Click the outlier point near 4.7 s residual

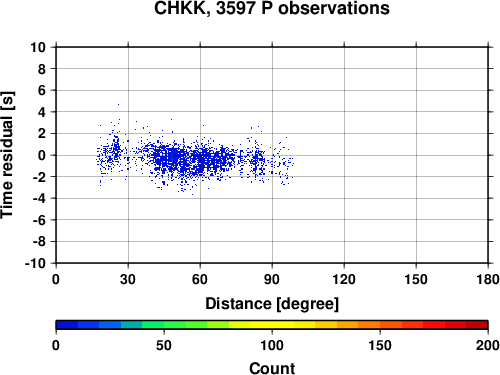[x=118, y=104]
